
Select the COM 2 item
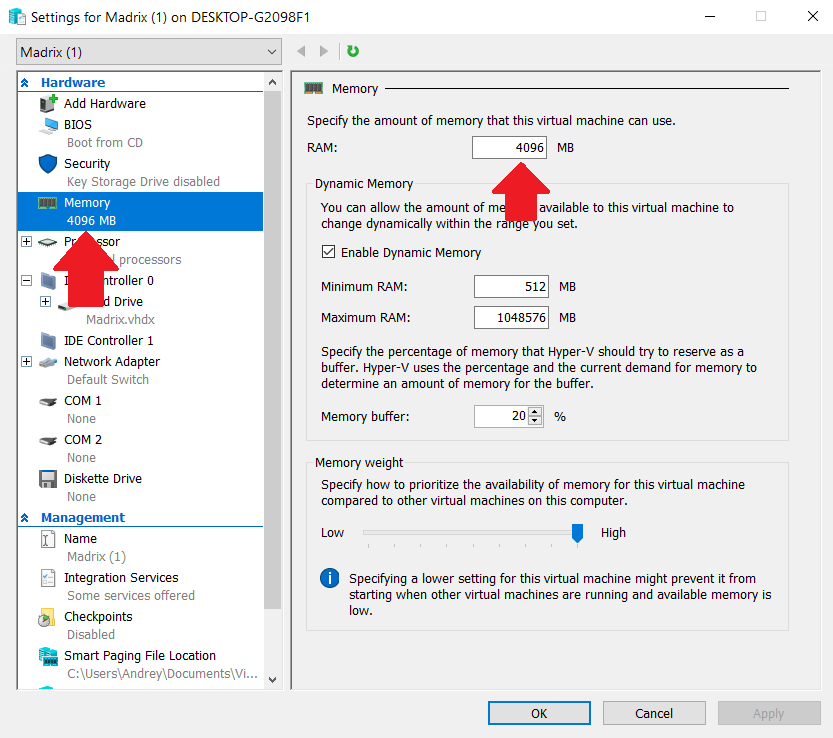click(83, 439)
